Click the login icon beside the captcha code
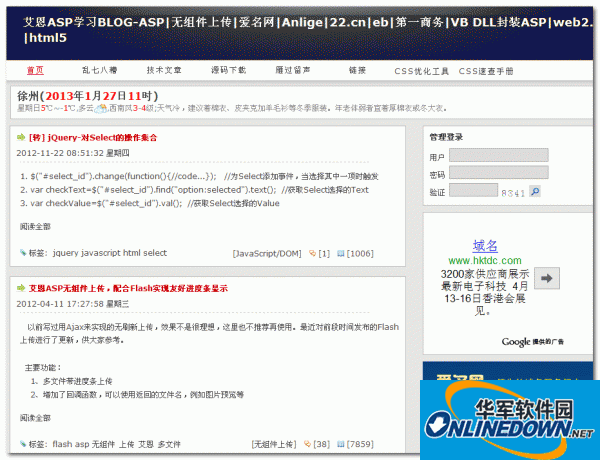This screenshot has height=460, width=600. (533, 191)
